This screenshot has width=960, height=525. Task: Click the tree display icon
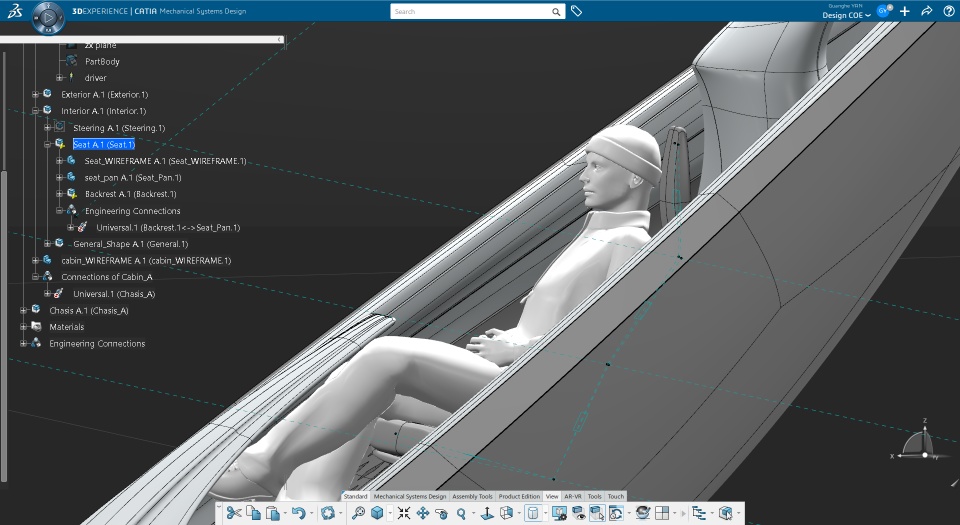(x=699, y=513)
